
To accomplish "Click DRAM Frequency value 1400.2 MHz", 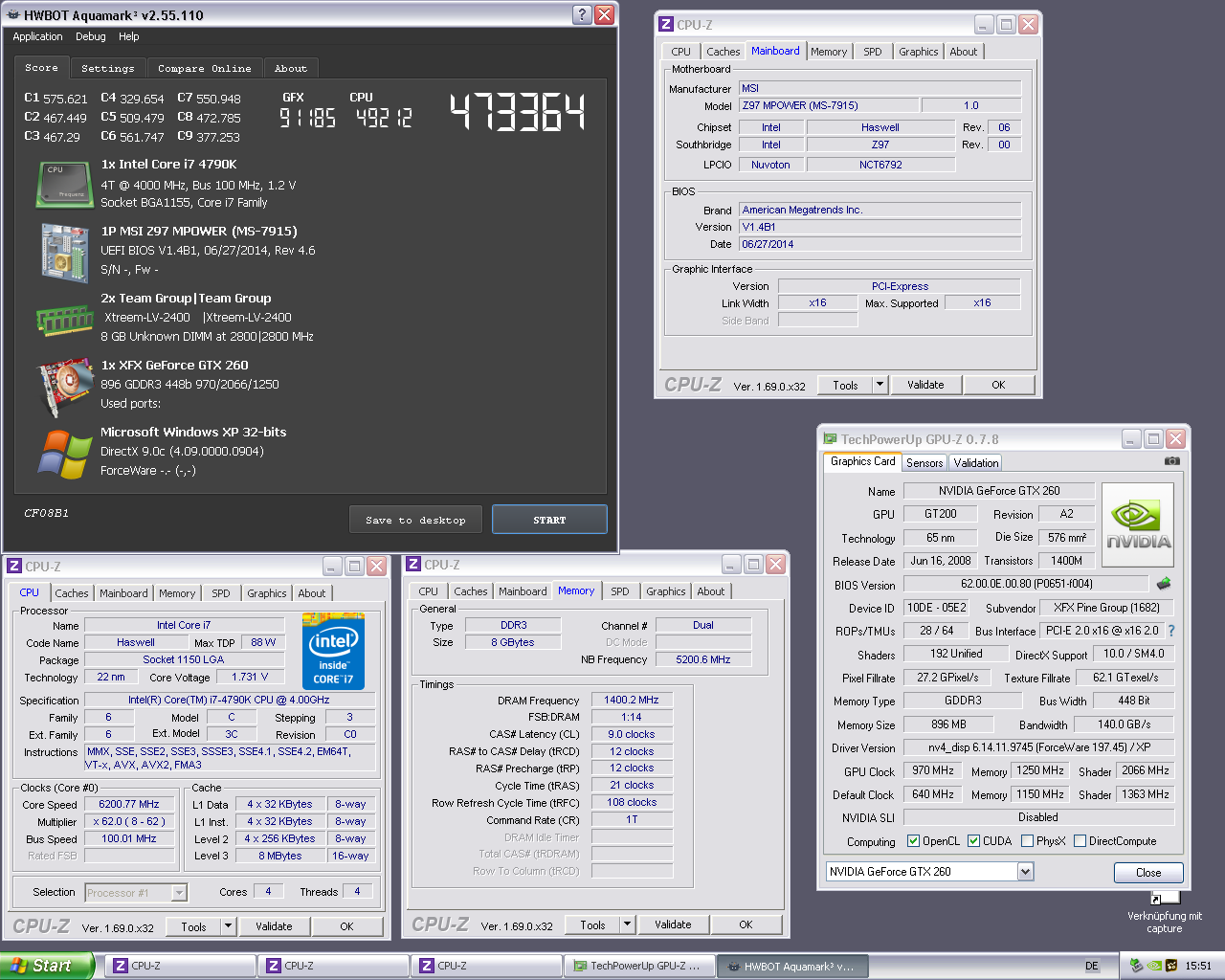I will click(x=632, y=700).
